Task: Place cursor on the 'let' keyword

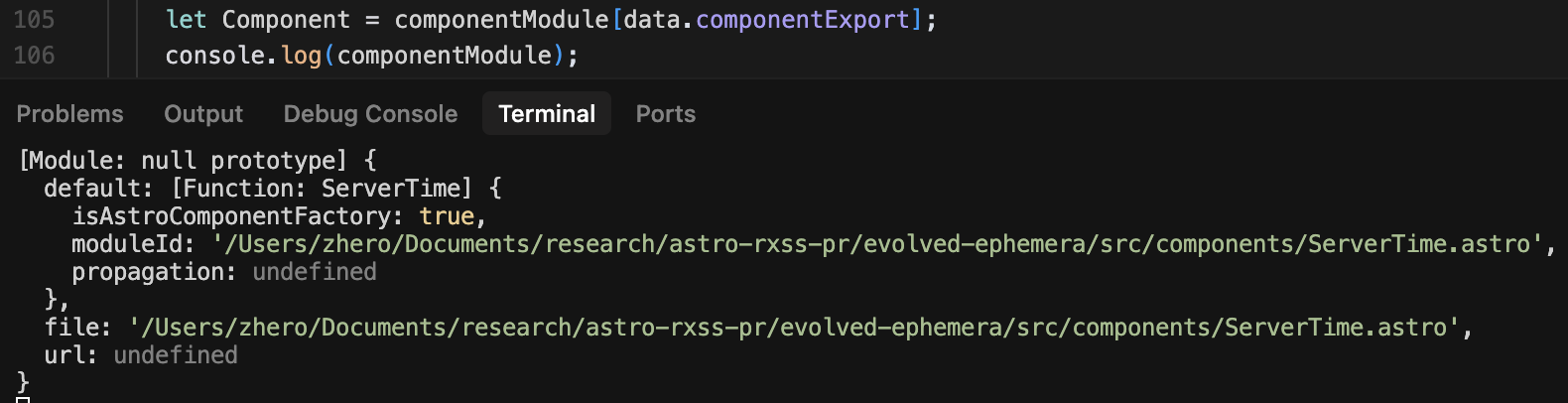Action: [x=186, y=20]
